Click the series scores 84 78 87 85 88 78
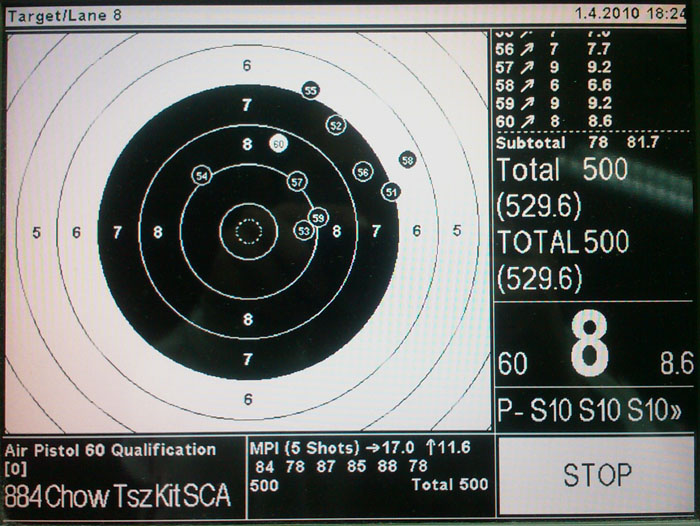 [x=341, y=467]
